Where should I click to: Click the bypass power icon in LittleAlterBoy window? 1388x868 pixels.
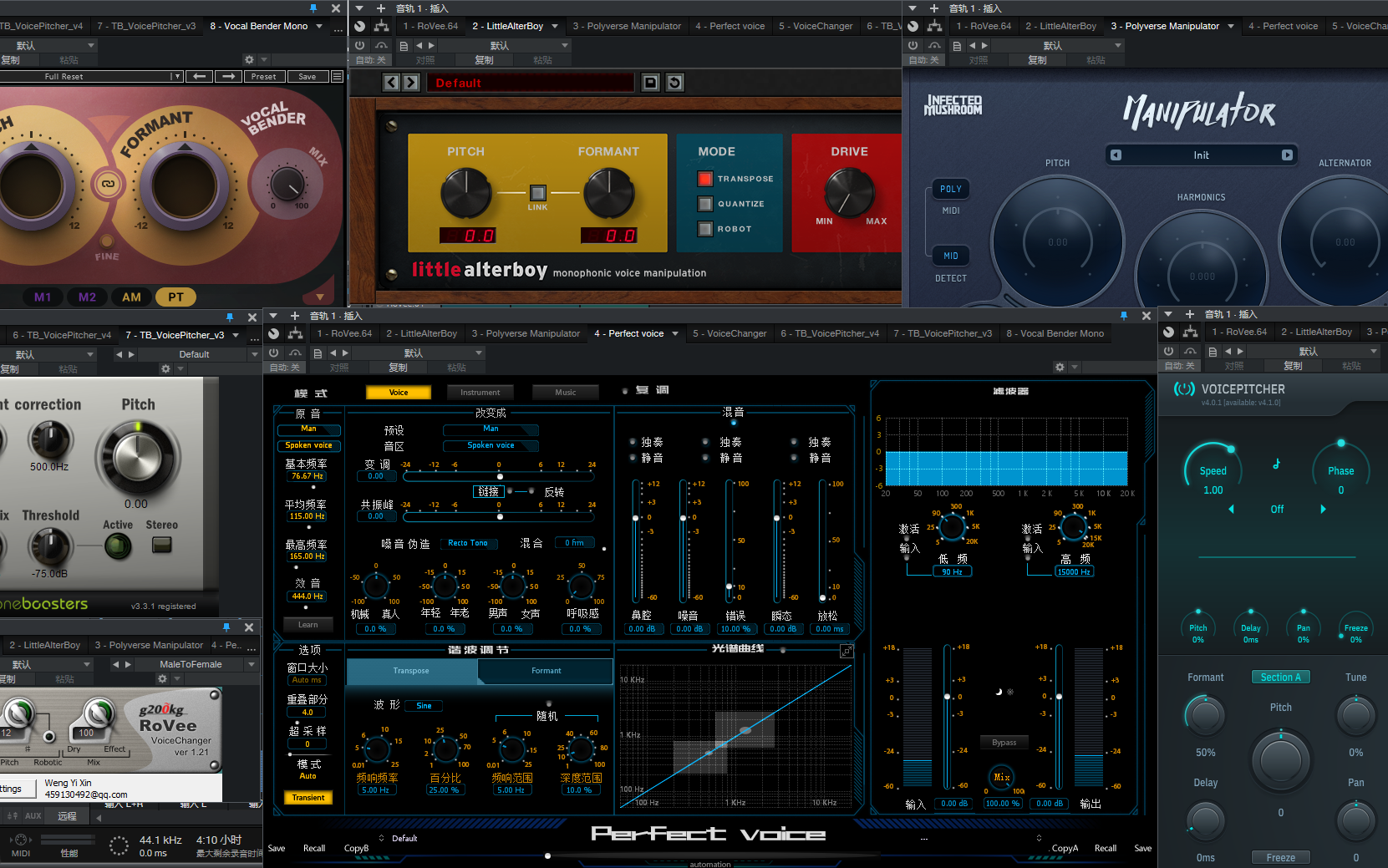pos(359,46)
